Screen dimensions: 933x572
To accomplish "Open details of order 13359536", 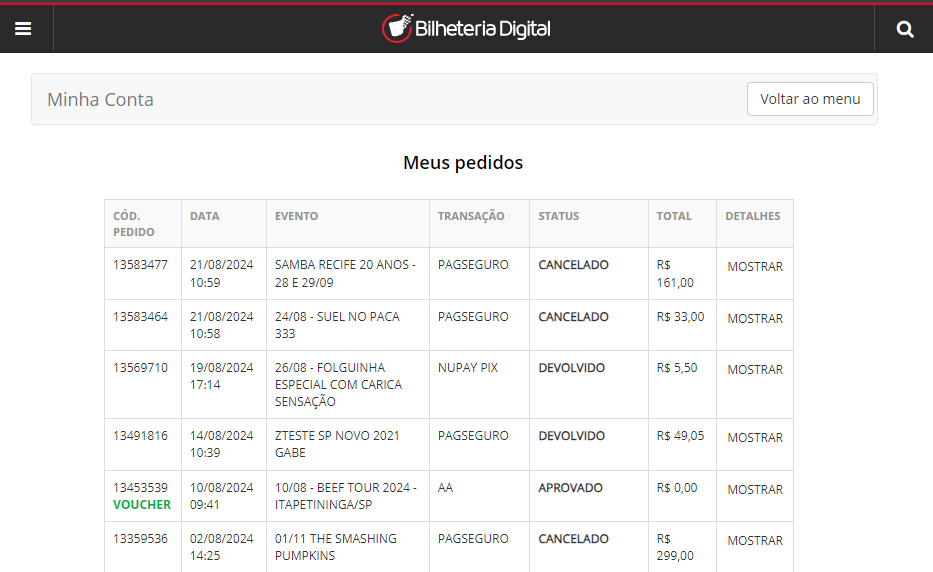I will 754,540.
